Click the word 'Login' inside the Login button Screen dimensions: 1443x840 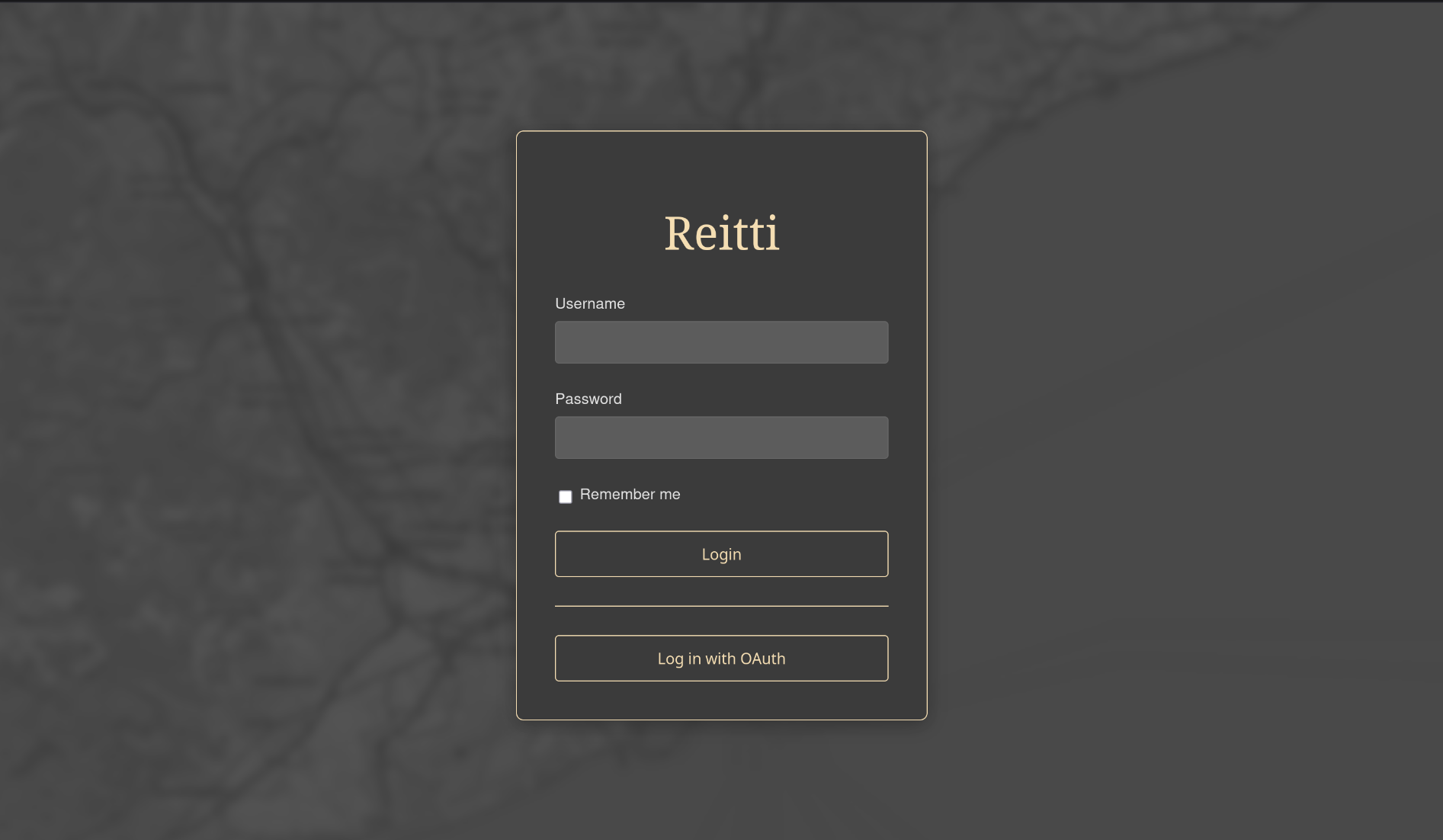click(721, 554)
